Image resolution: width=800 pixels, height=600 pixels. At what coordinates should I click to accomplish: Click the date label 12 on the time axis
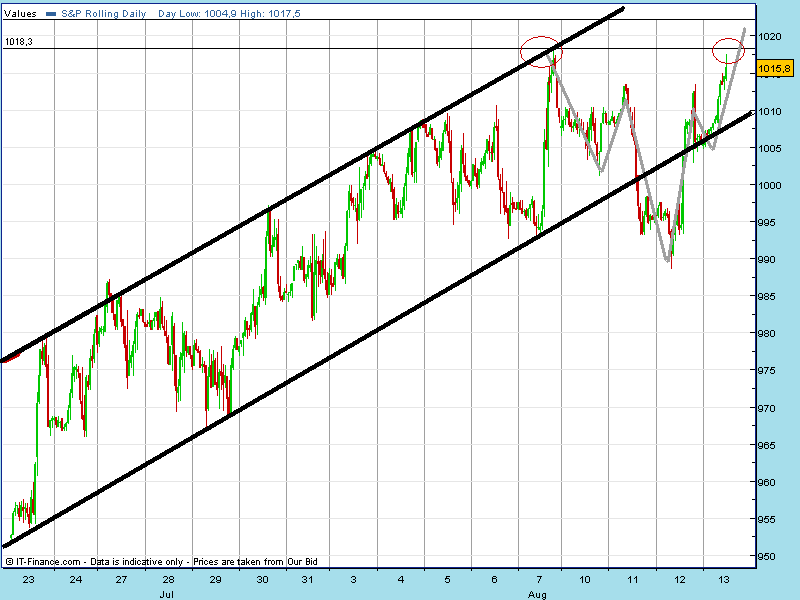pos(680,580)
